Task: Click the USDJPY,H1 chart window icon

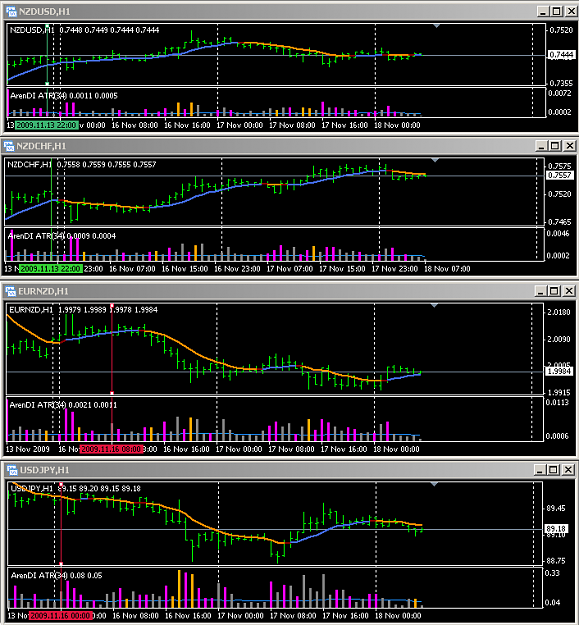Action: [12, 470]
